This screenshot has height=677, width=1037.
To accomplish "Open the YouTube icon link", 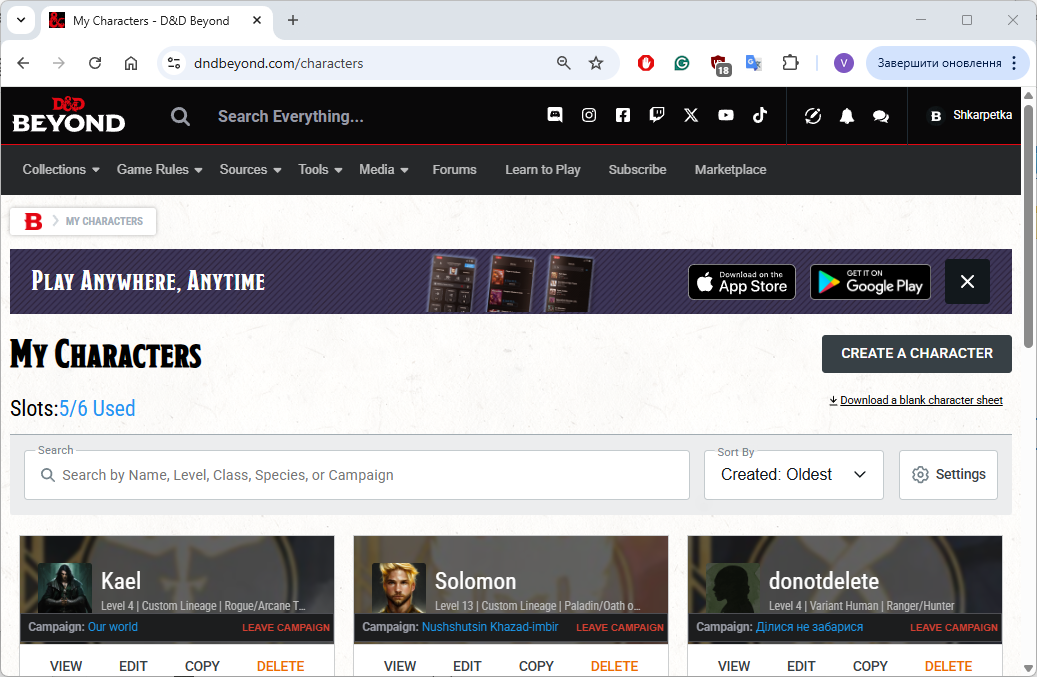I will point(726,115).
